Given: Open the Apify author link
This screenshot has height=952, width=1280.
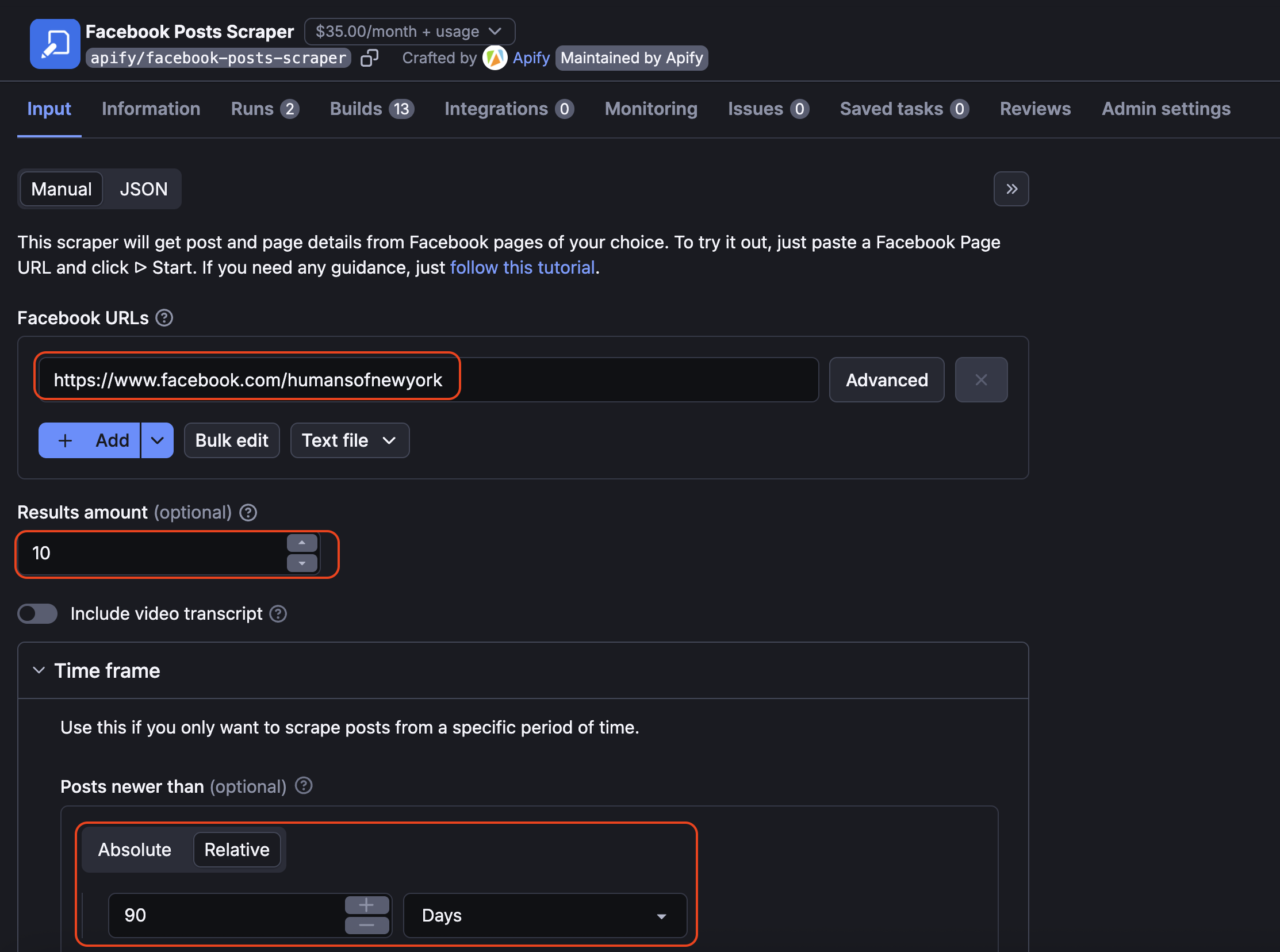Looking at the screenshot, I should point(531,57).
